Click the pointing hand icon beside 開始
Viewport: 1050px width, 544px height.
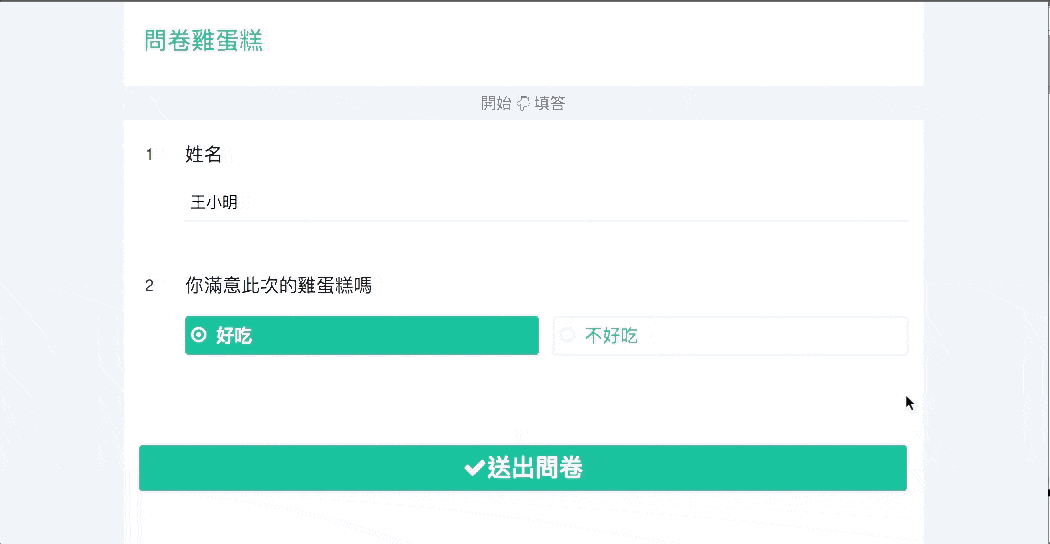tap(523, 103)
